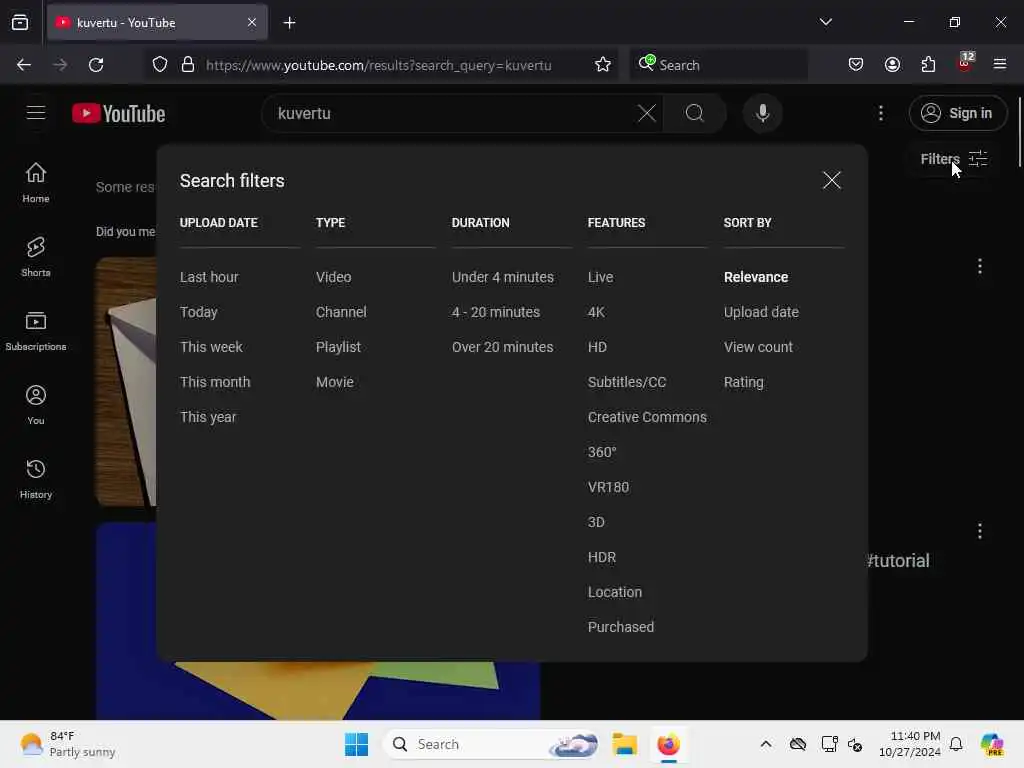Go back in the browser
1024x768 pixels.
[x=24, y=65]
